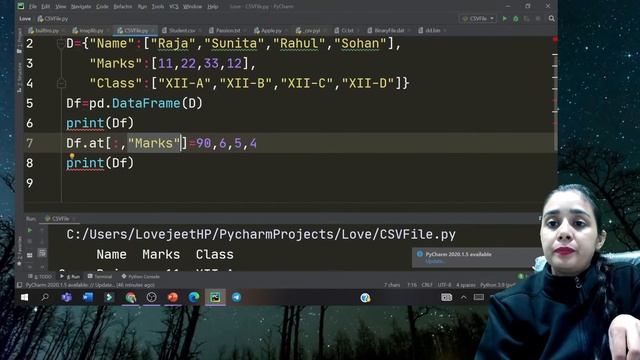Open Microsoft Teams from taskbar
The height and width of the screenshot is (360, 640).
(x=67, y=297)
